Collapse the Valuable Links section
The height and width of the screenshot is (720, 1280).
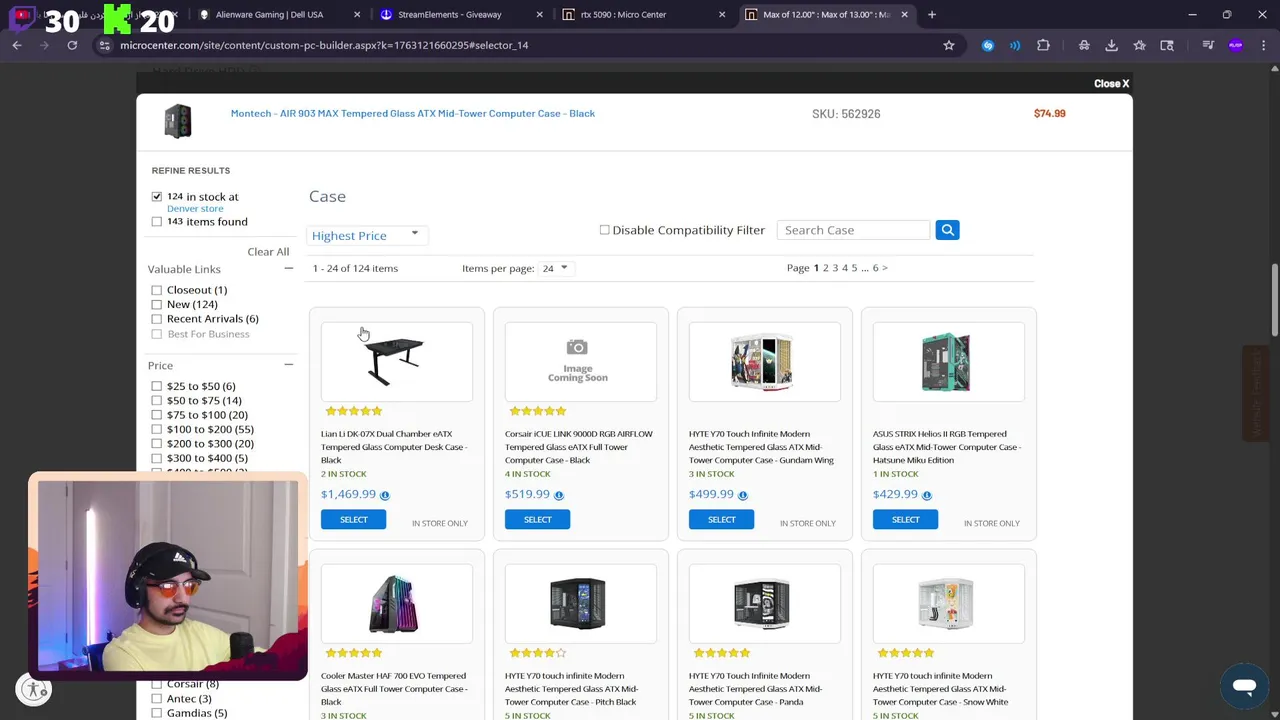tap(288, 269)
